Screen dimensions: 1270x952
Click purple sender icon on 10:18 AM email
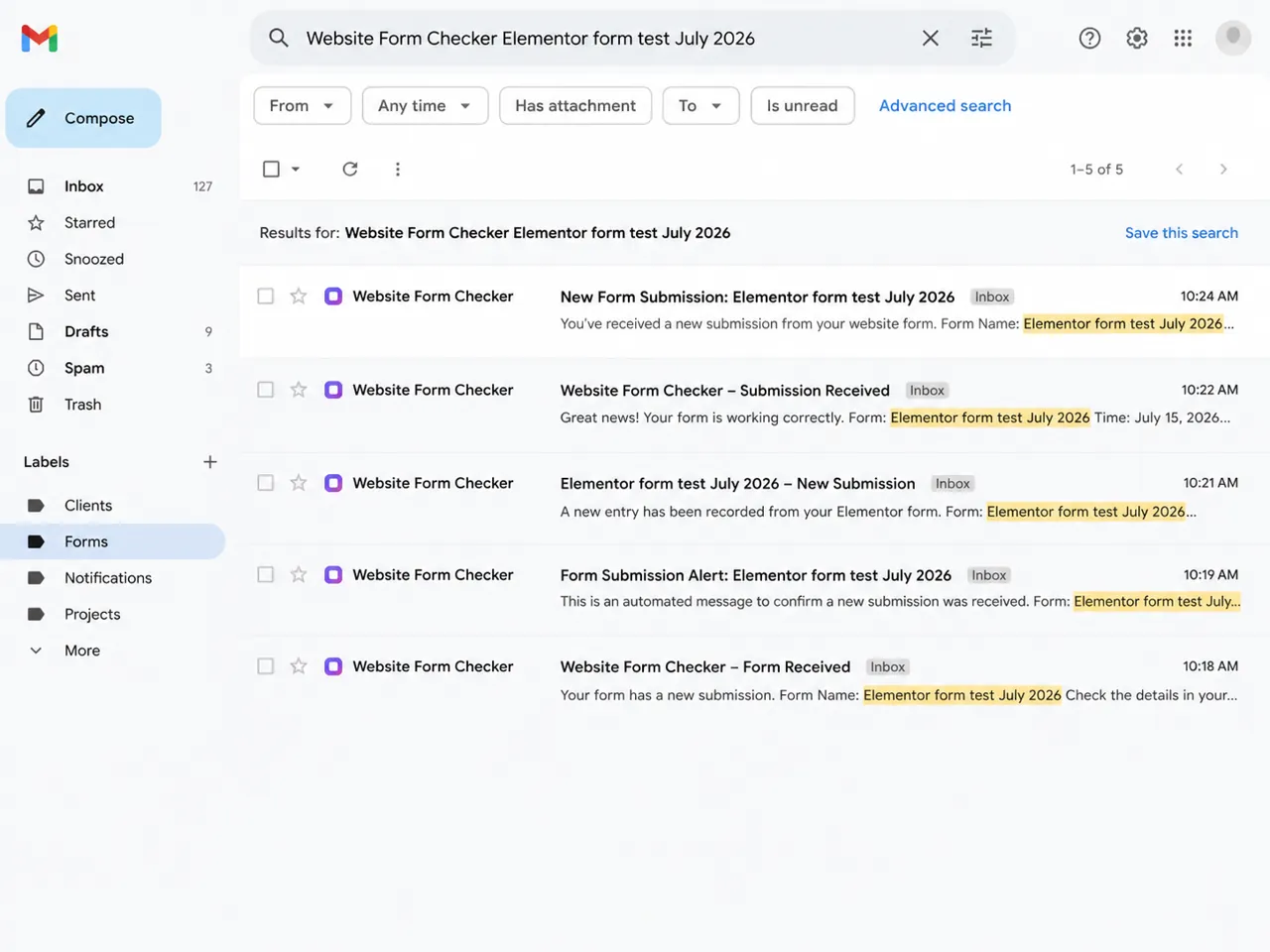(333, 666)
